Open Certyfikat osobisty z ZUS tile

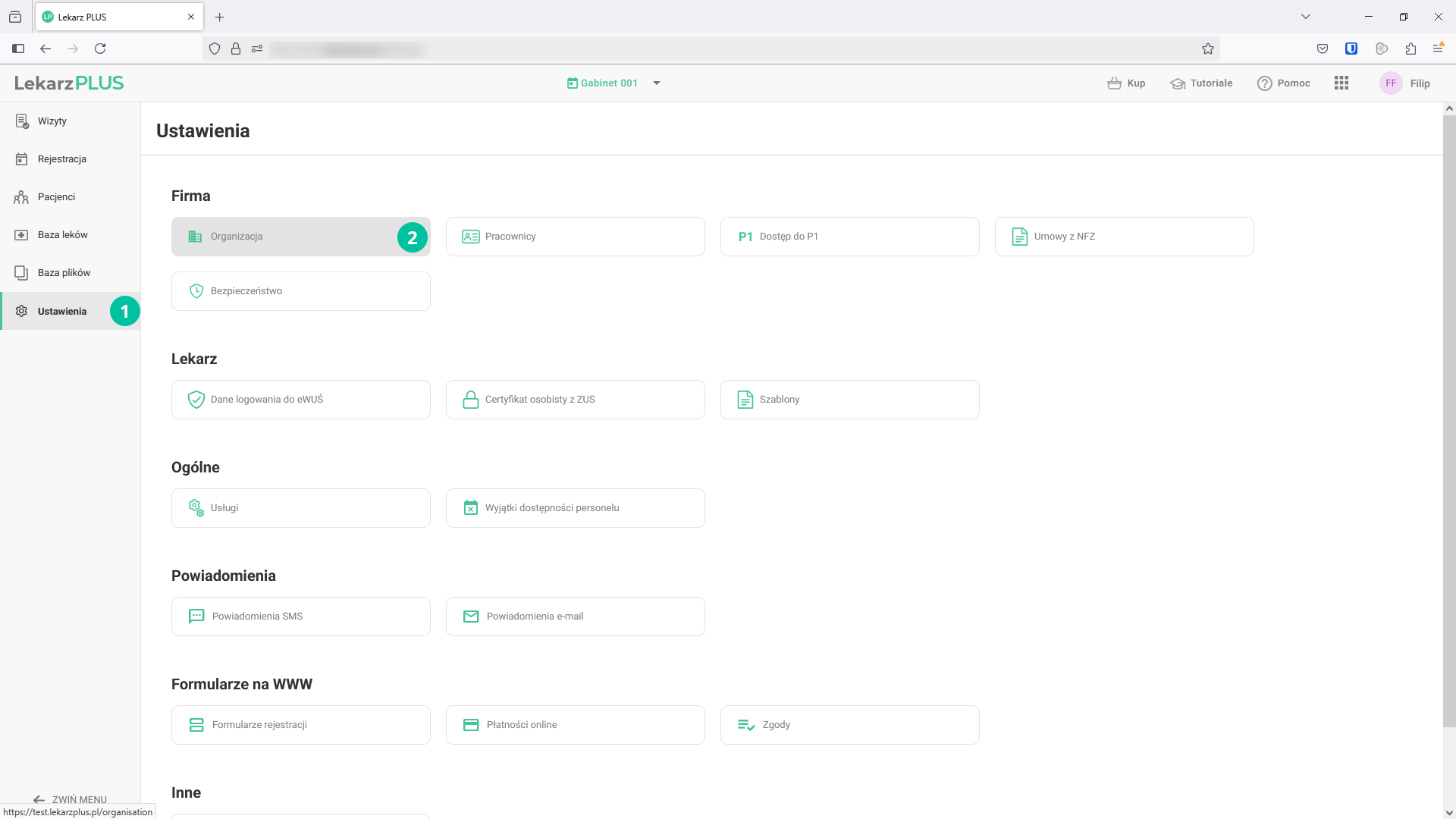click(x=575, y=400)
